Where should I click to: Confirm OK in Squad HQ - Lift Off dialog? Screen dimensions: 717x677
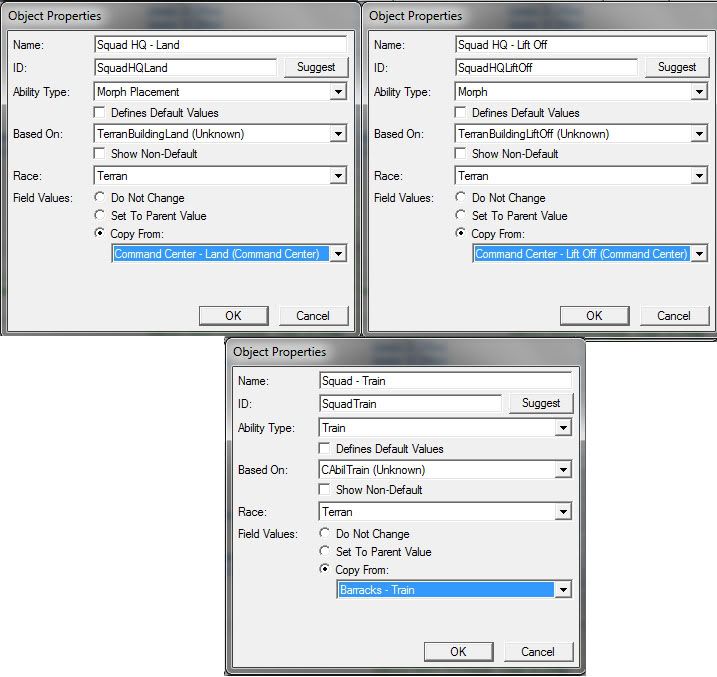coord(594,316)
